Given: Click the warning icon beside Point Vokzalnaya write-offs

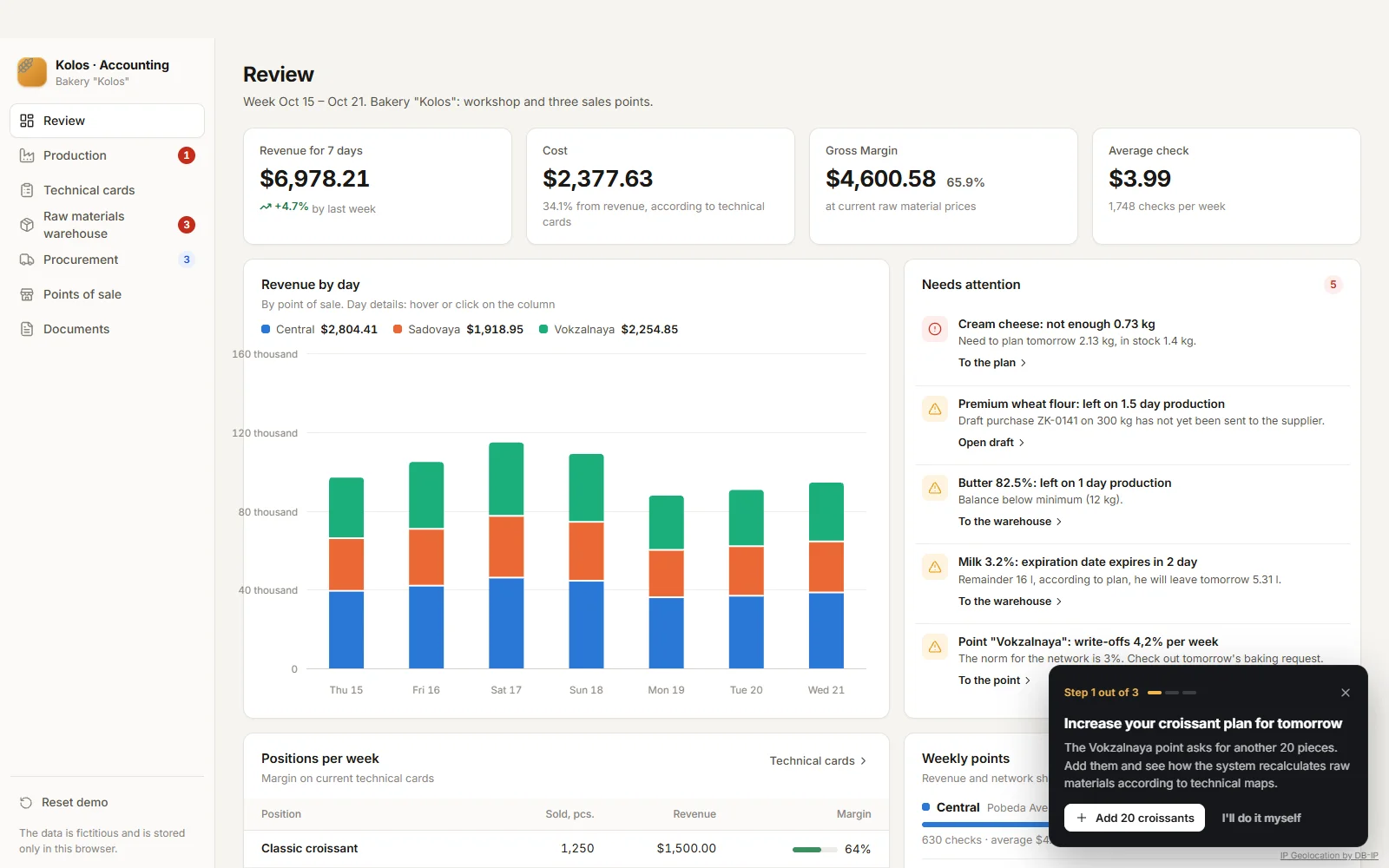Looking at the screenshot, I should [x=935, y=647].
